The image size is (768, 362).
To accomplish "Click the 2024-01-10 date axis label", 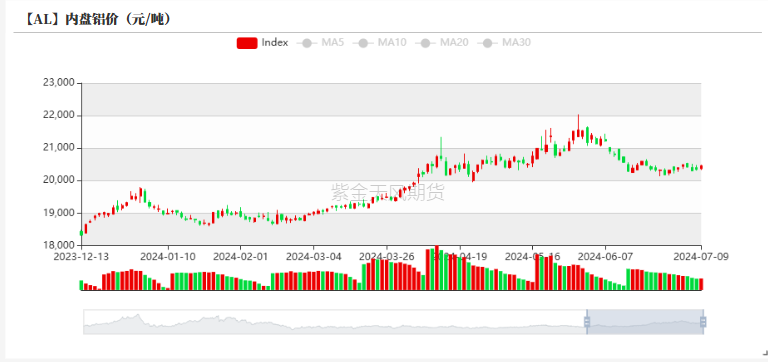I will (x=168, y=256).
